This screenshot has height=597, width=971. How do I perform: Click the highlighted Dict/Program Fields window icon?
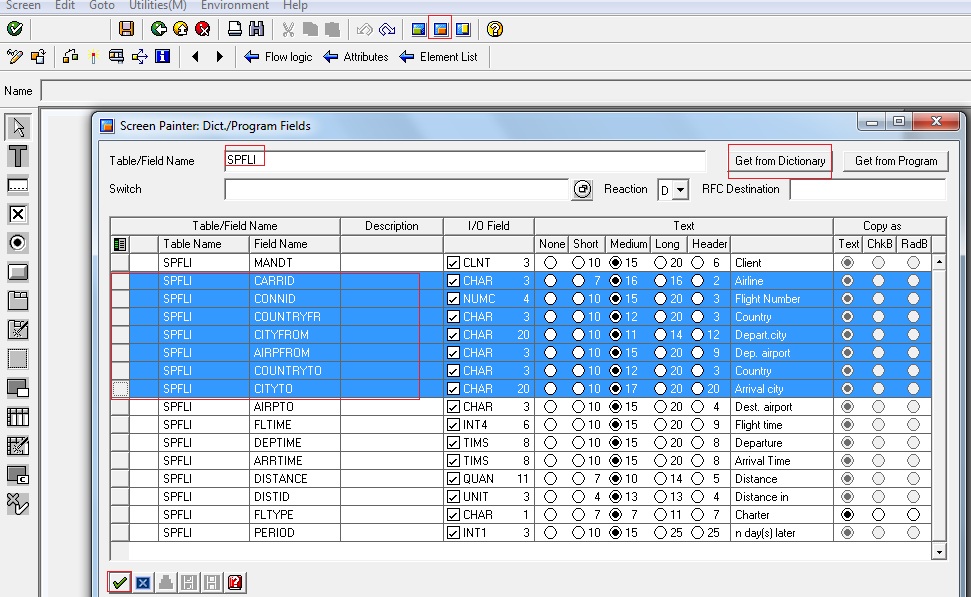pyautogui.click(x=440, y=28)
